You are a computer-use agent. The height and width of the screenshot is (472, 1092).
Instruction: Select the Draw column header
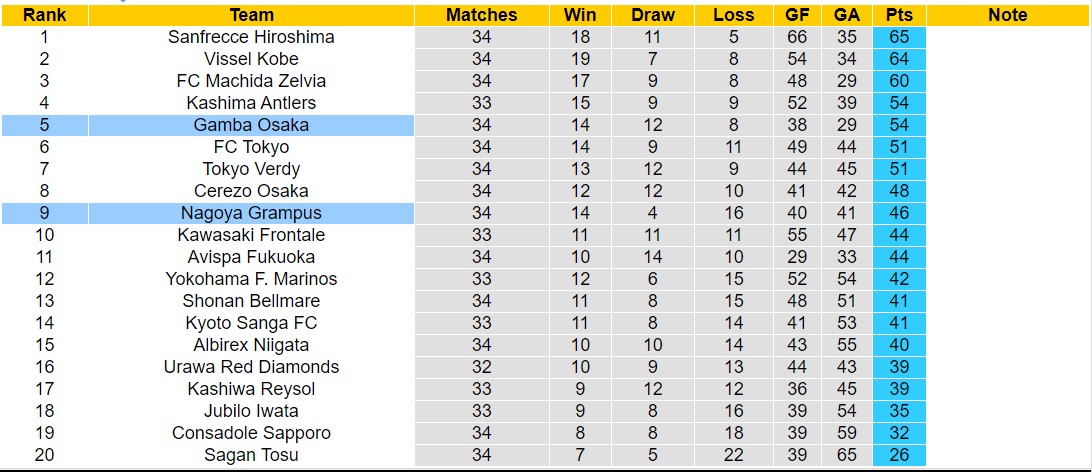pos(653,15)
